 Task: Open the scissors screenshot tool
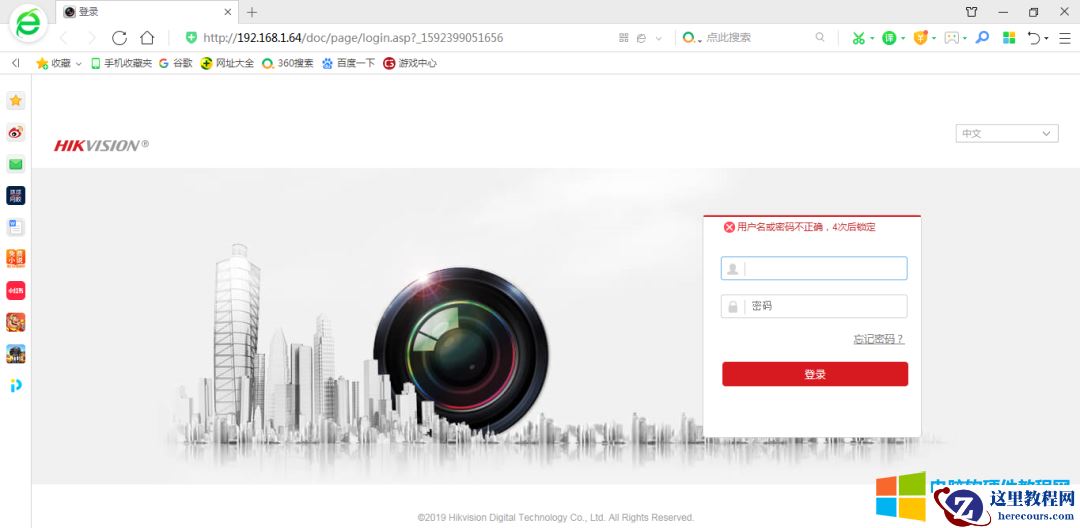(858, 38)
